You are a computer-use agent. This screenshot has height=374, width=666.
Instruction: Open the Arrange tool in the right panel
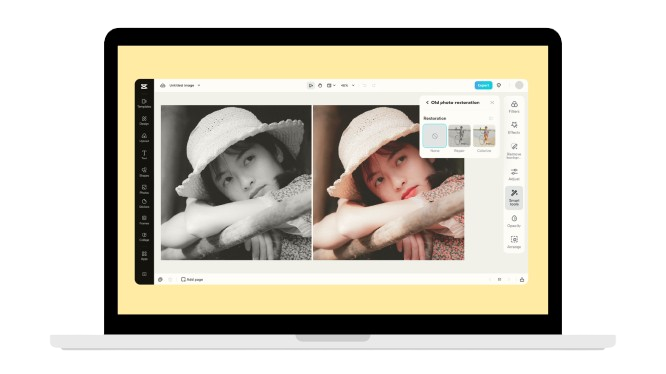[514, 242]
